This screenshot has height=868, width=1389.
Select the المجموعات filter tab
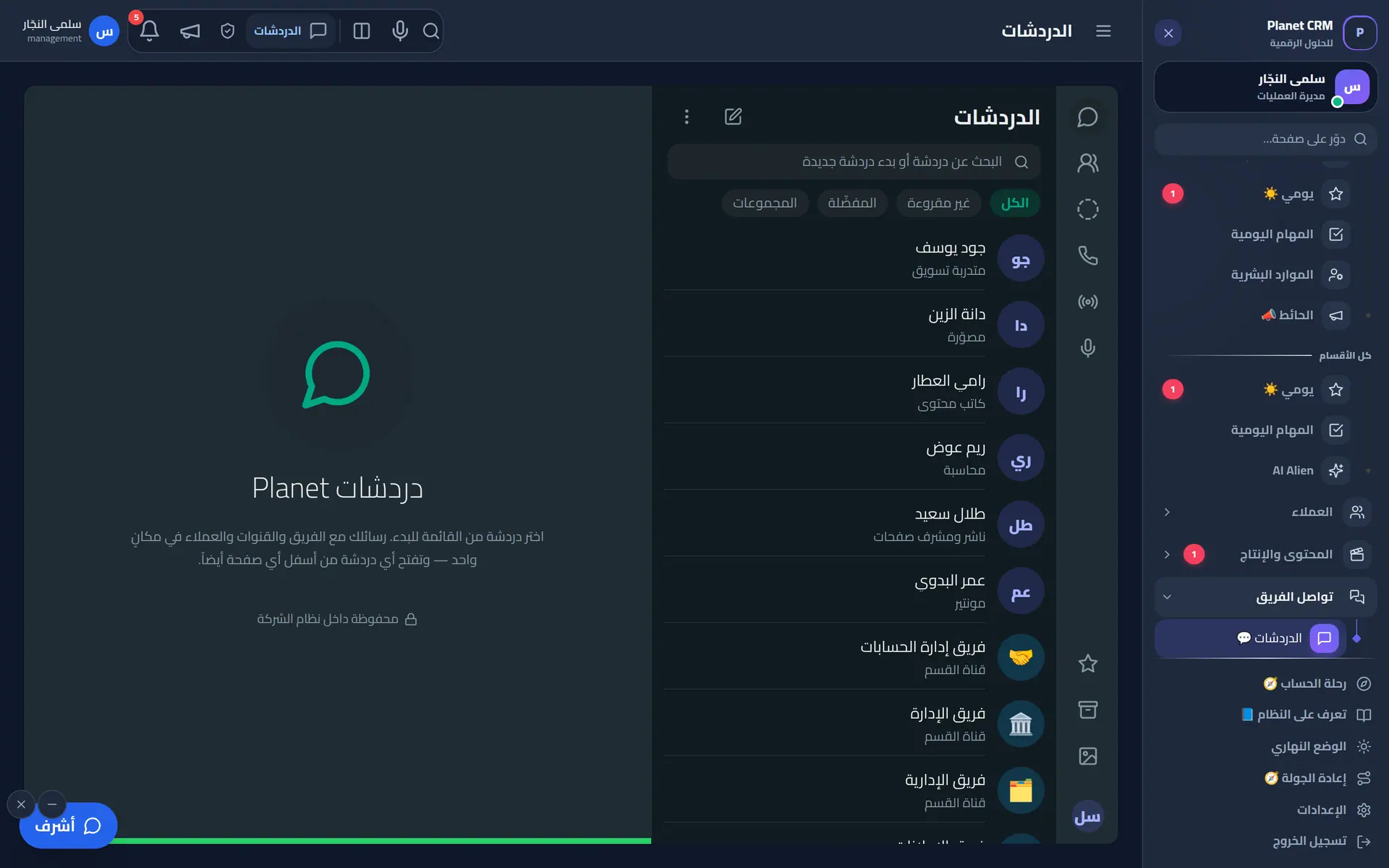765,203
